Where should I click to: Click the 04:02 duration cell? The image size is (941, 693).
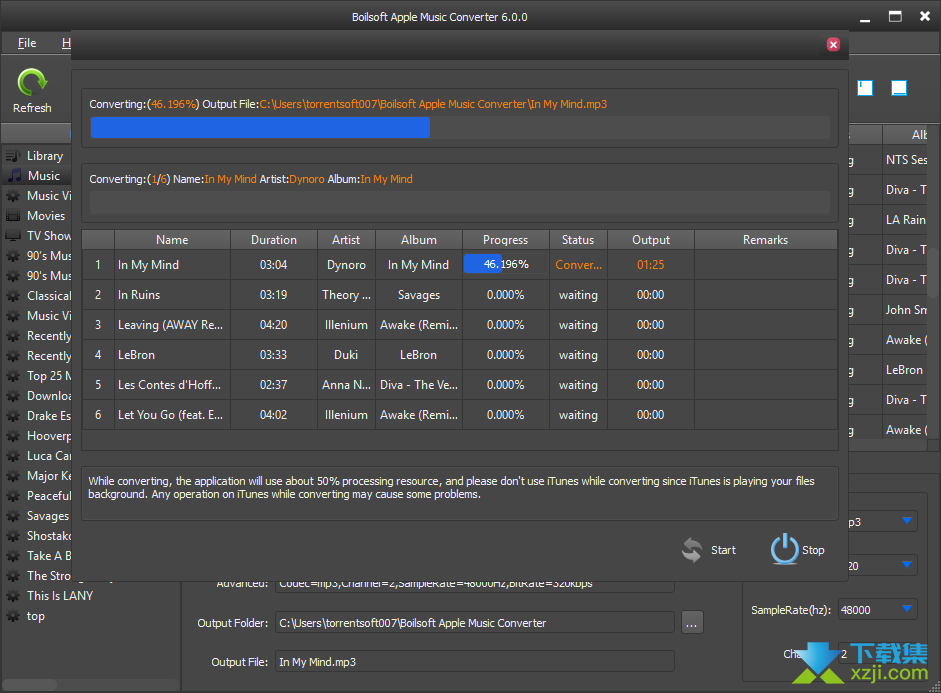274,415
